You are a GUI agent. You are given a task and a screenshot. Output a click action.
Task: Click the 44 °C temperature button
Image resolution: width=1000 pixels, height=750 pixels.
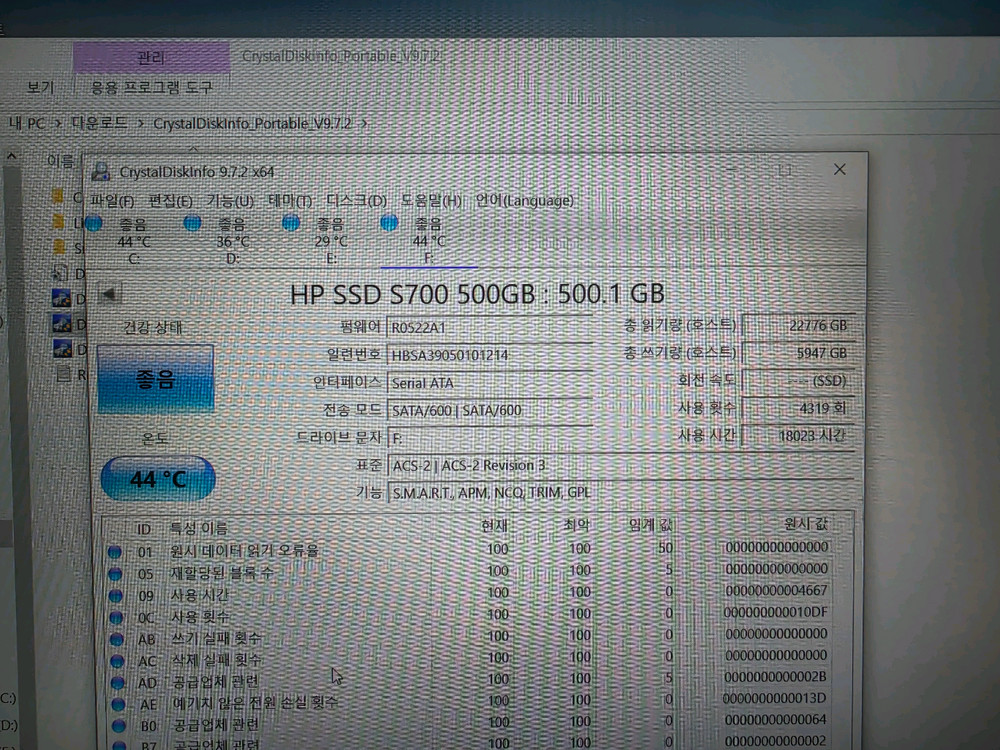158,478
